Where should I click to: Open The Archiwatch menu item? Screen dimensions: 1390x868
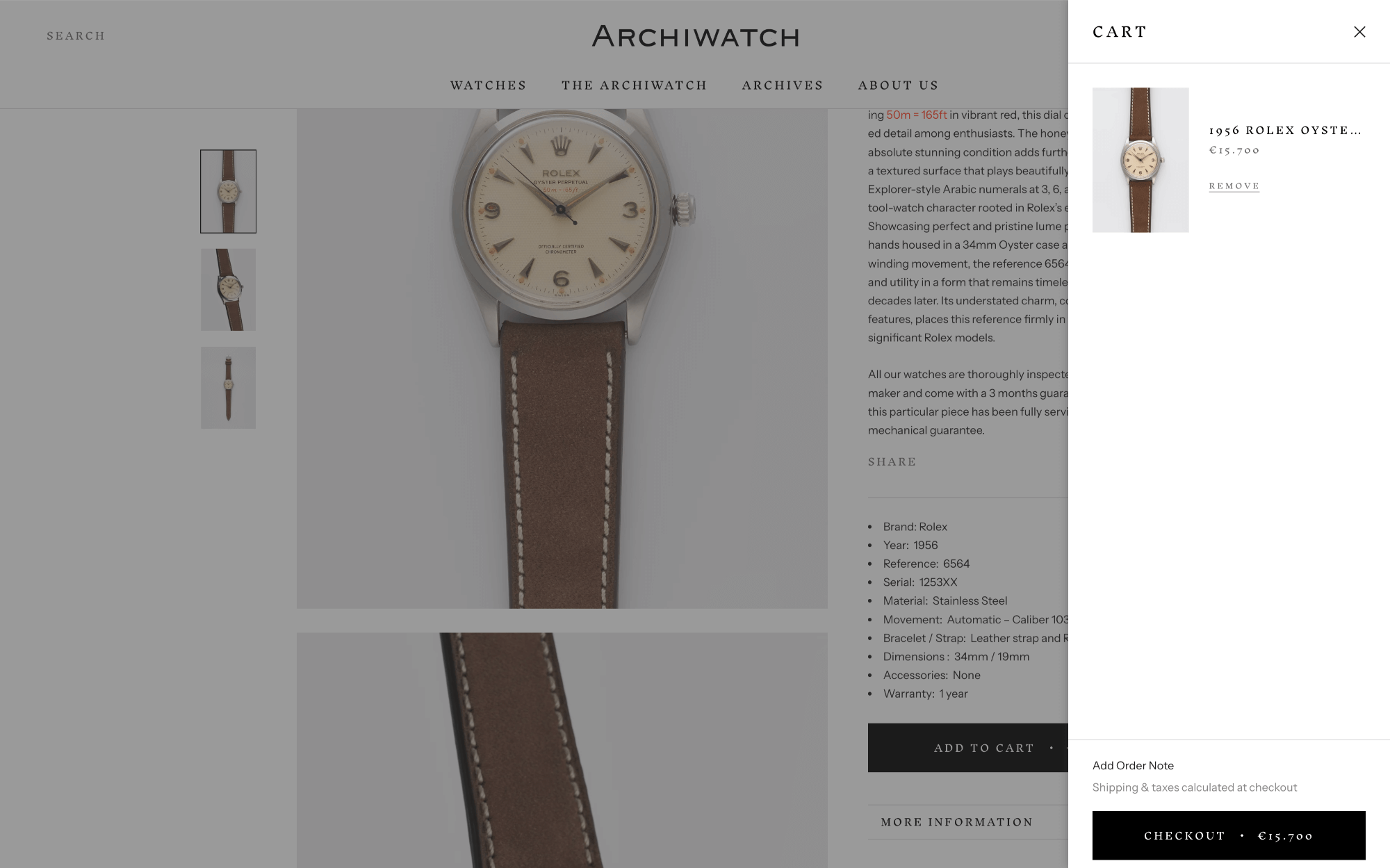(x=634, y=85)
